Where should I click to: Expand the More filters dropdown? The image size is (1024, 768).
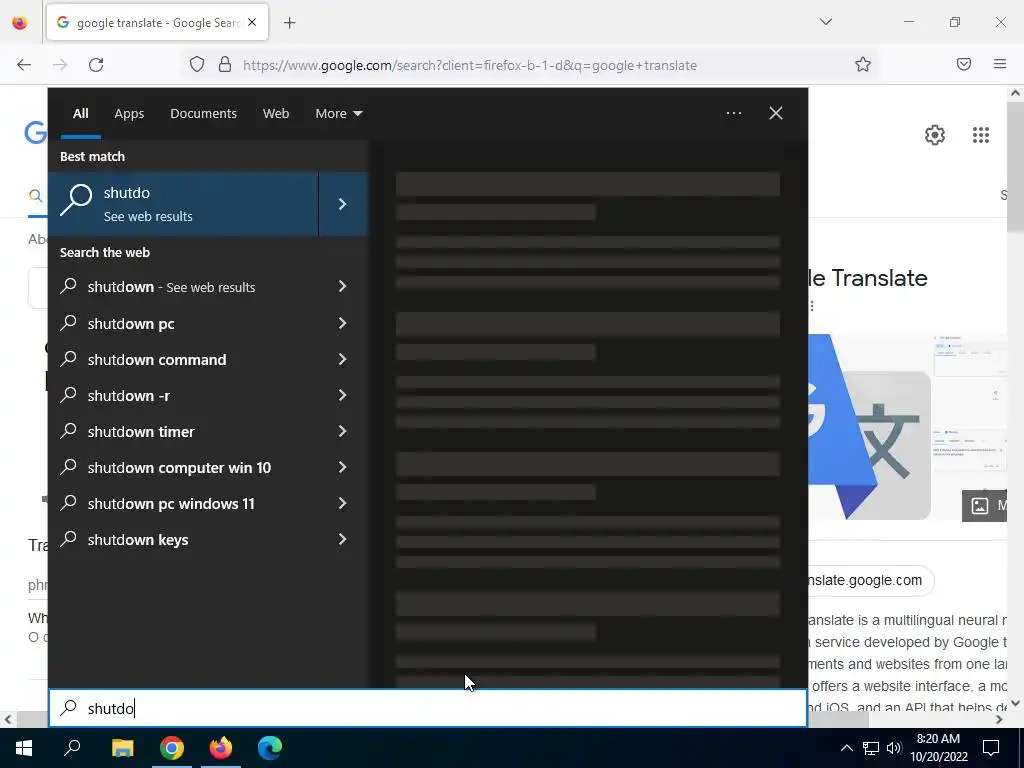click(x=338, y=114)
